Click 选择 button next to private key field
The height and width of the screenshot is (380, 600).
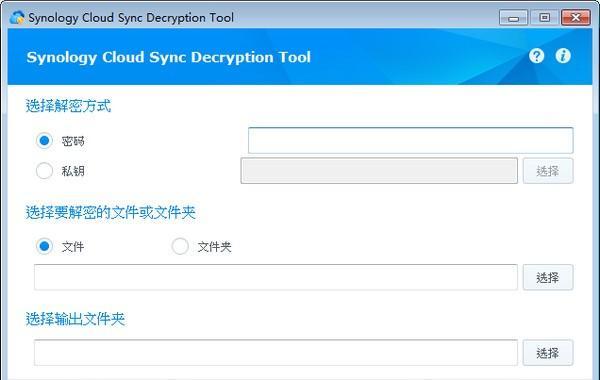[x=548, y=171]
